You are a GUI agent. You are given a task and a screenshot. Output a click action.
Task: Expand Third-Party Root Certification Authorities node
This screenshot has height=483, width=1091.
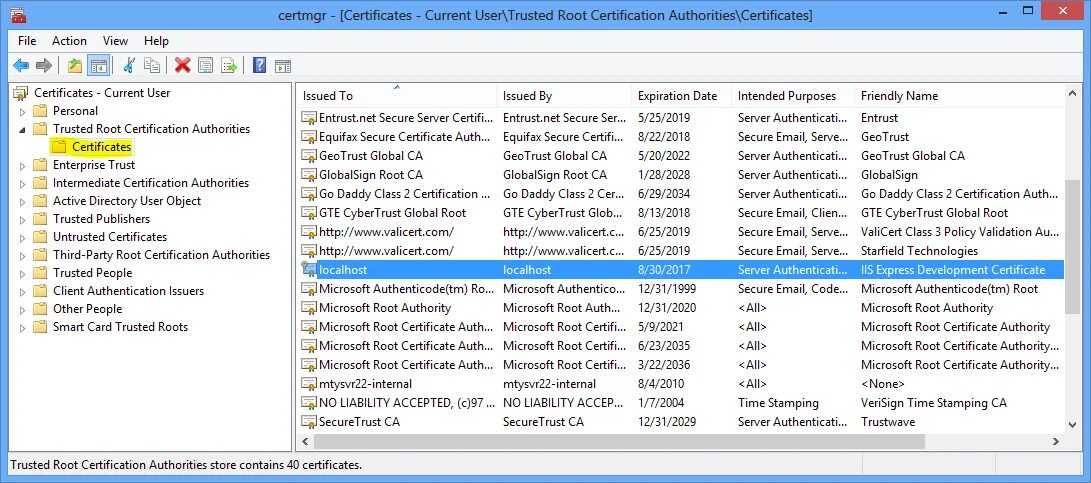click(22, 255)
